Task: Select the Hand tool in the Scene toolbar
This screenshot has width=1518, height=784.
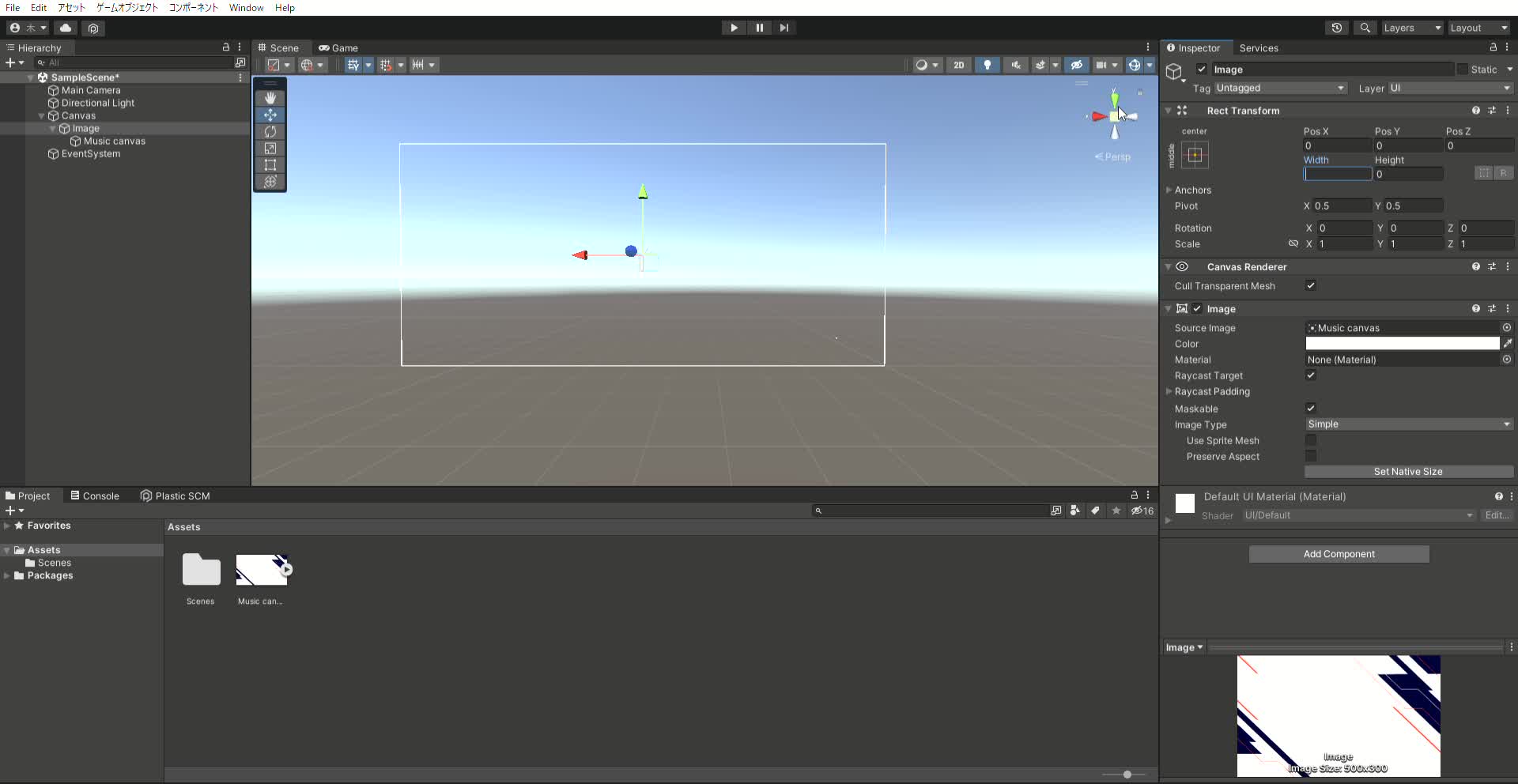Action: pos(270,98)
